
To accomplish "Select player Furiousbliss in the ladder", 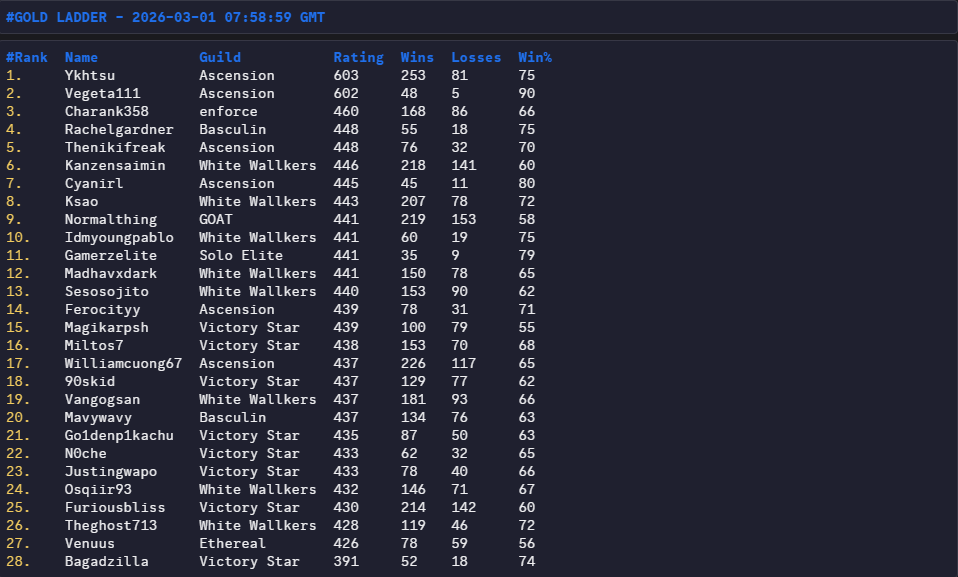I will (115, 507).
